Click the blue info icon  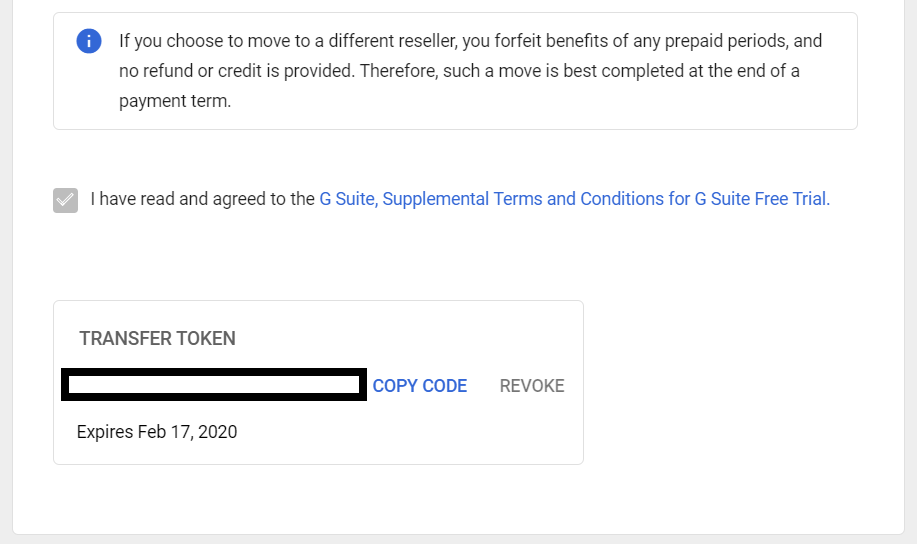pyautogui.click(x=89, y=41)
